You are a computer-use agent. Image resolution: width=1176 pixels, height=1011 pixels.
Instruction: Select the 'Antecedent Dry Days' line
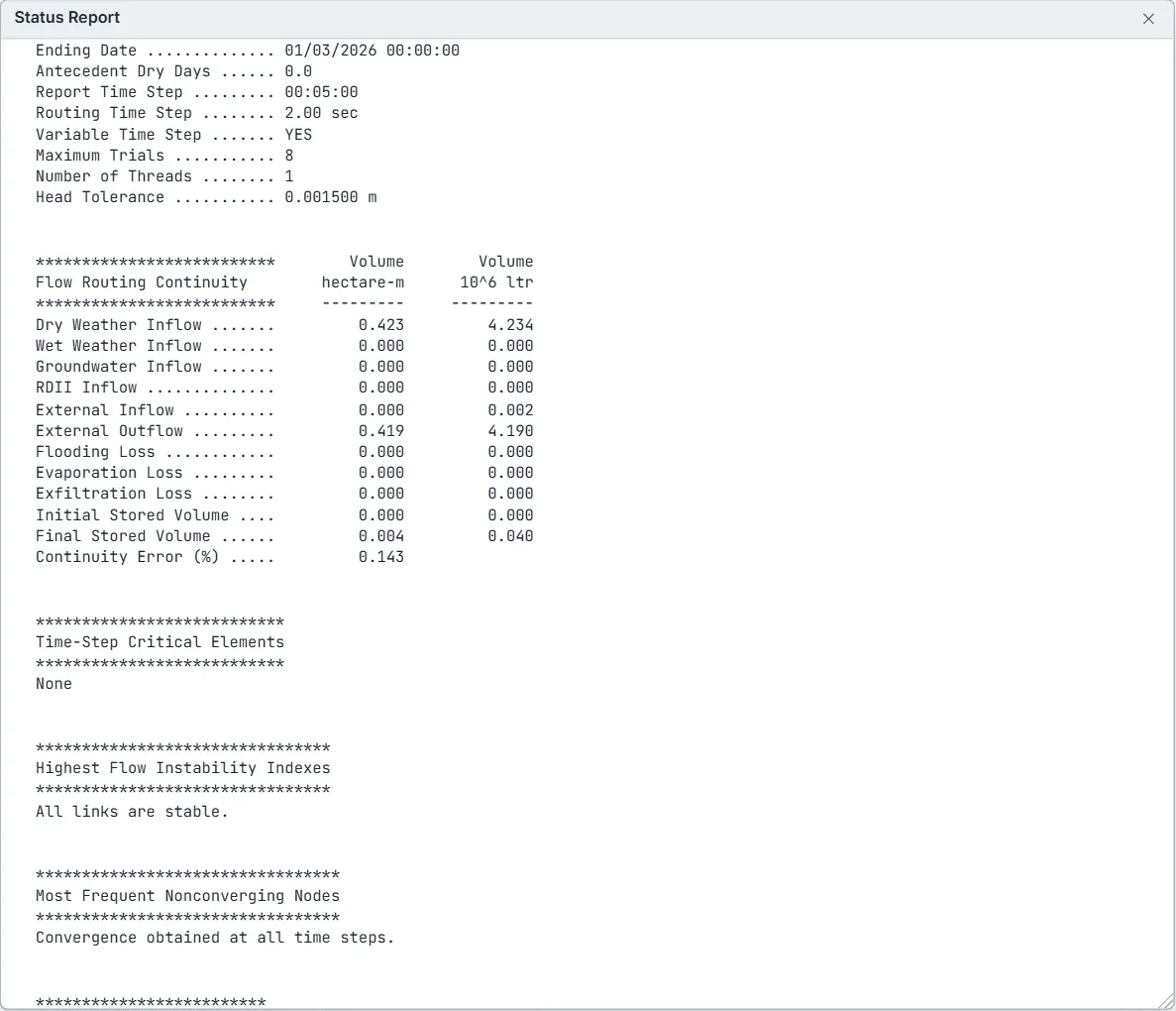pos(173,71)
